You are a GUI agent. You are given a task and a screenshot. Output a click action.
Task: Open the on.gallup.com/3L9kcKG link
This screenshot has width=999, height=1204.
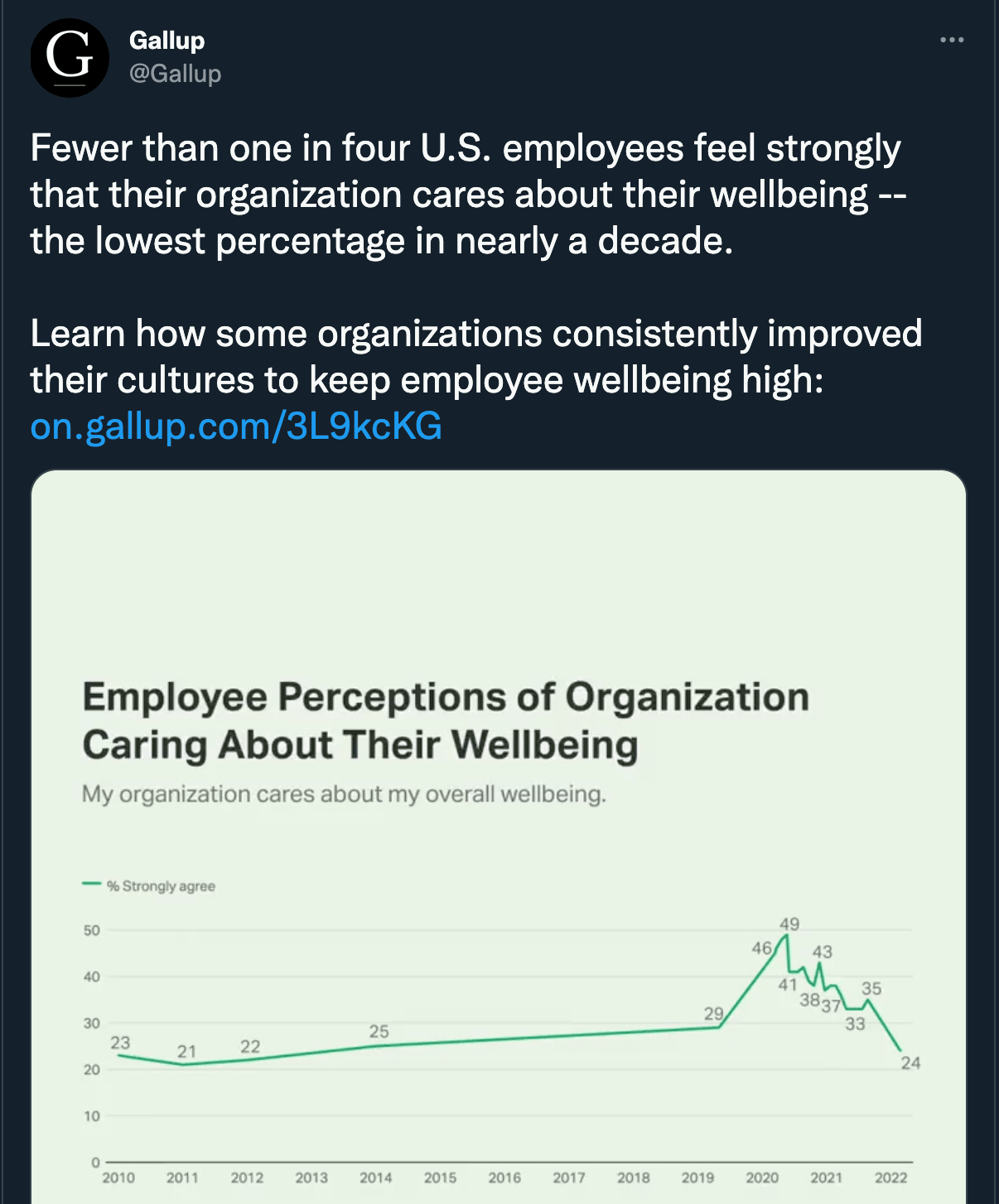click(x=236, y=426)
